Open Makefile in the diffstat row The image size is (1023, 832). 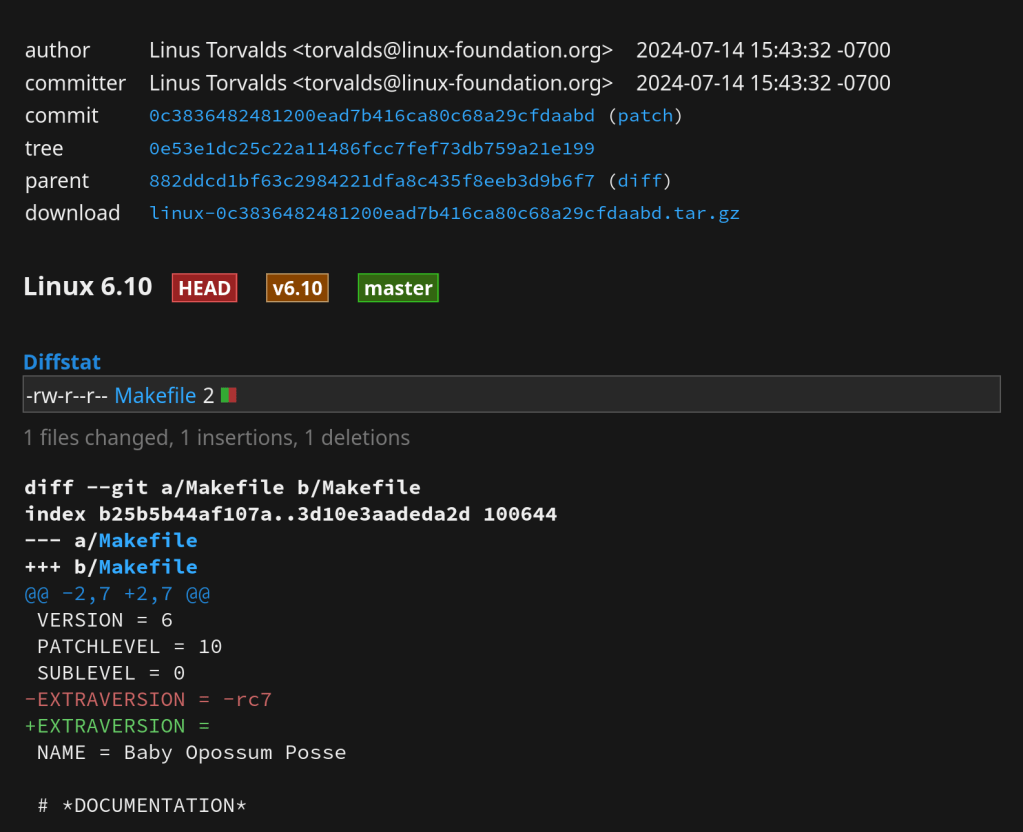tap(155, 396)
